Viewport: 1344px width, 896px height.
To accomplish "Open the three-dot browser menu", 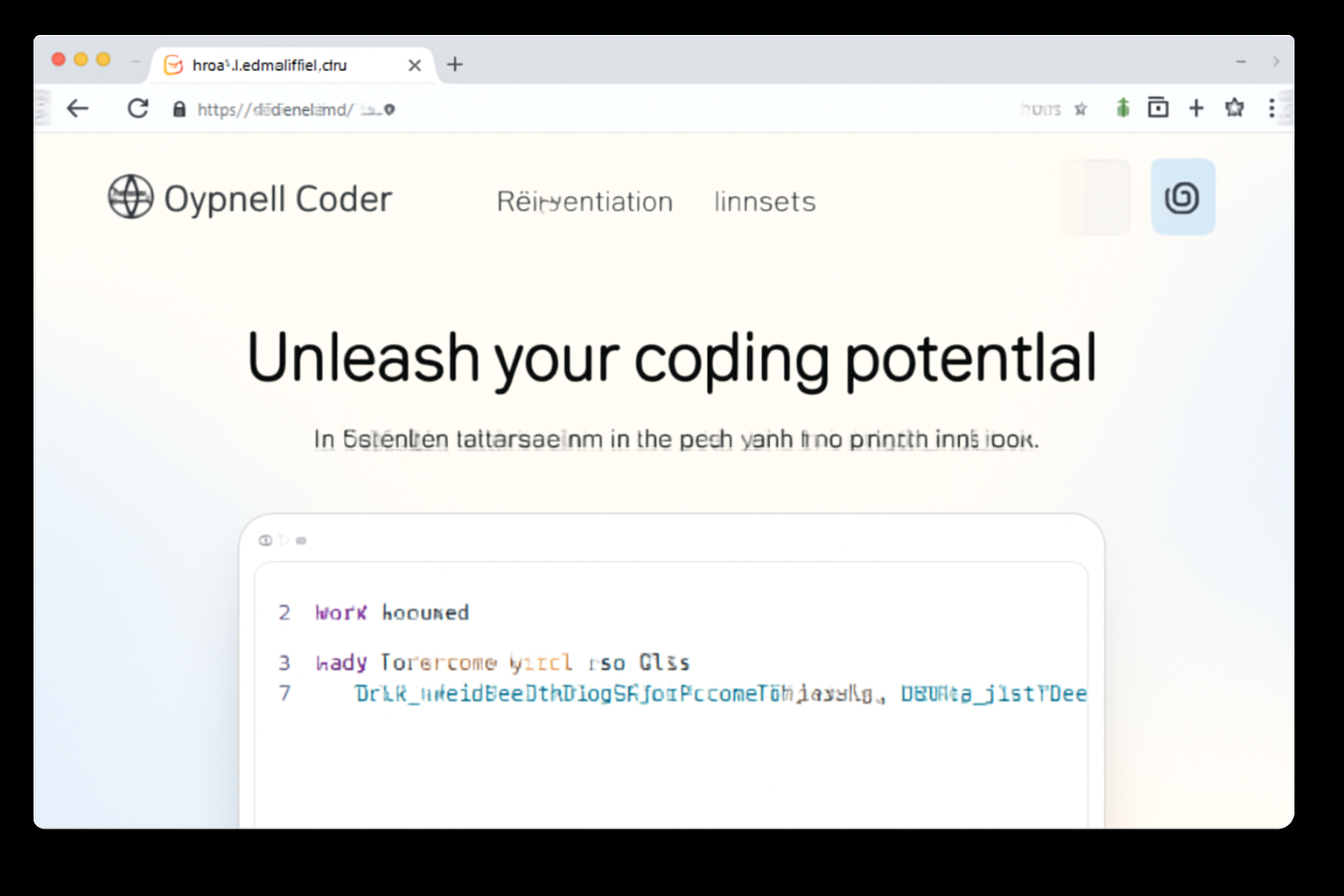I will 1271,108.
